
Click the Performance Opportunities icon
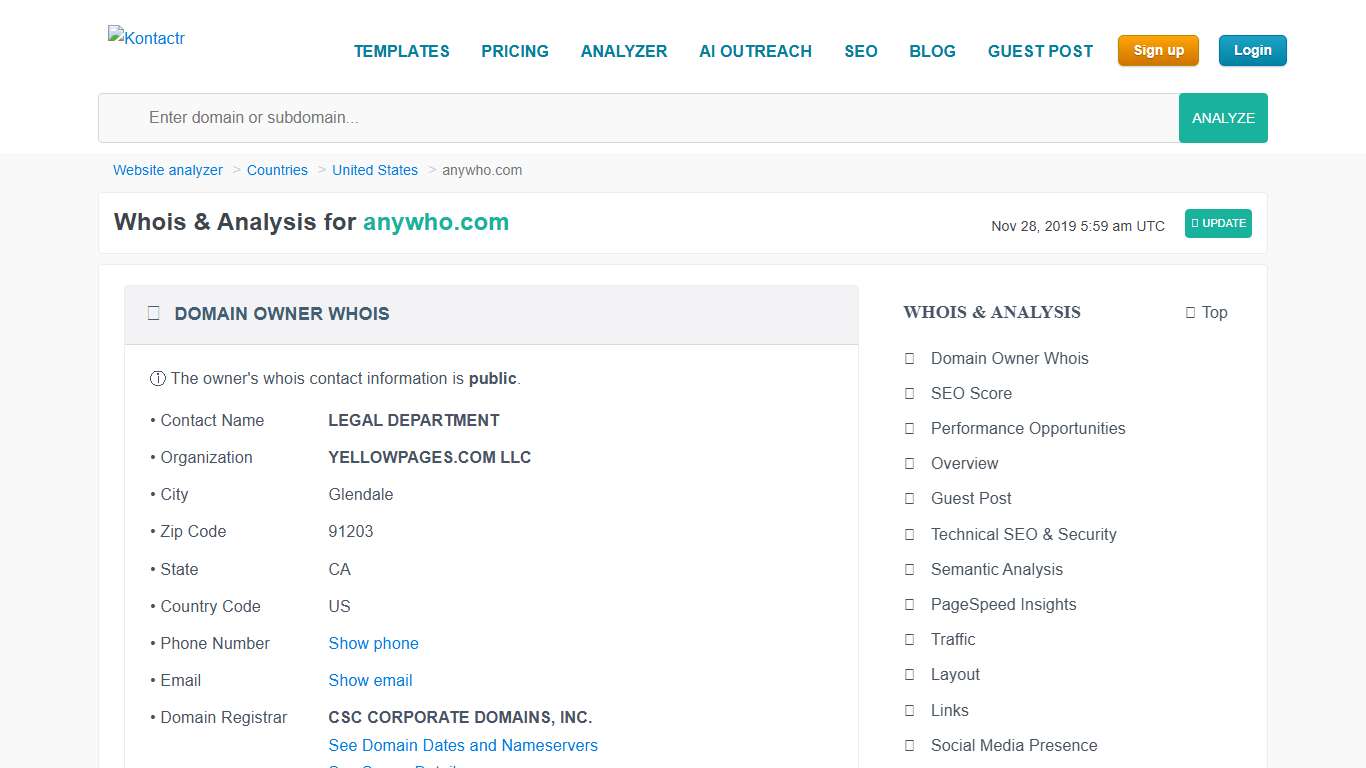click(909, 428)
